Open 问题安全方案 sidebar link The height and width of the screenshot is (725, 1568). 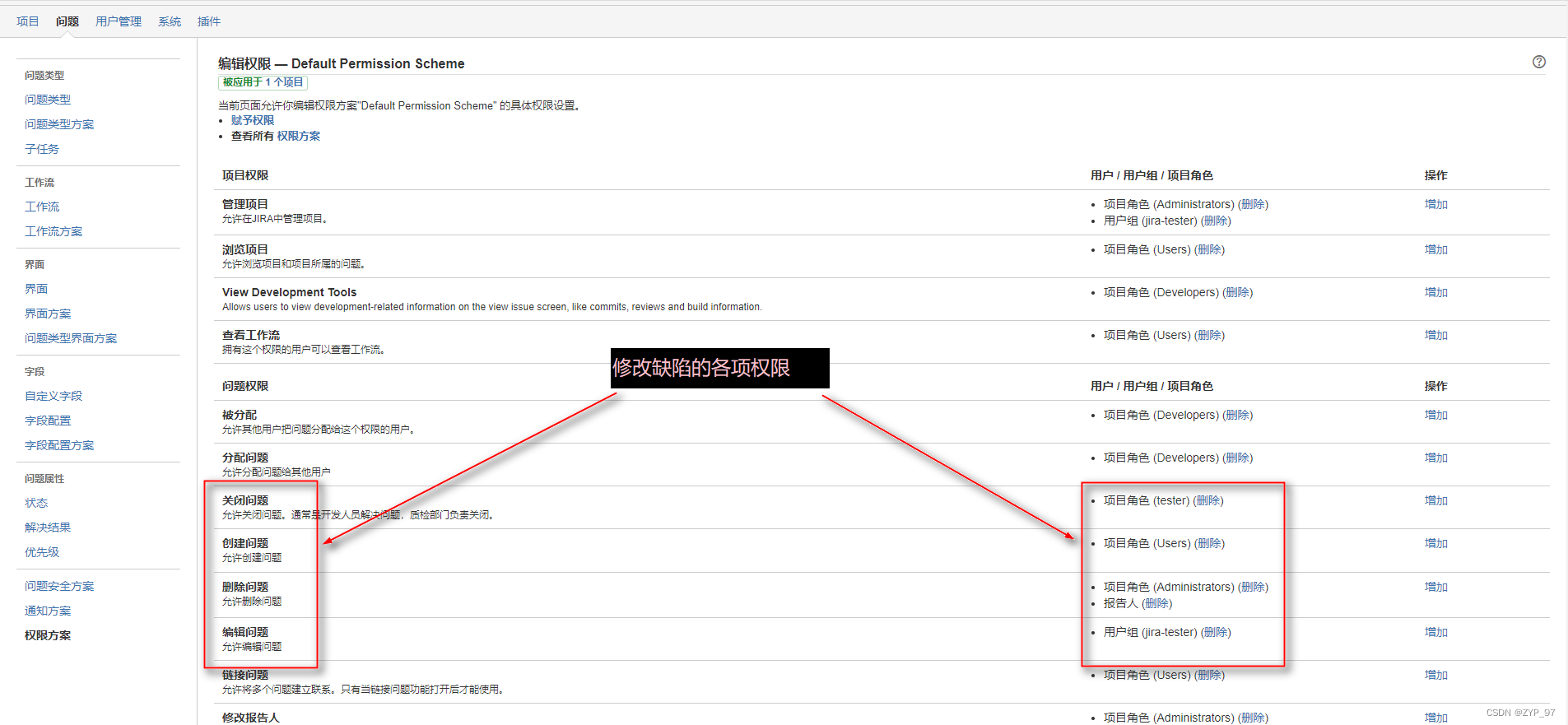[59, 586]
